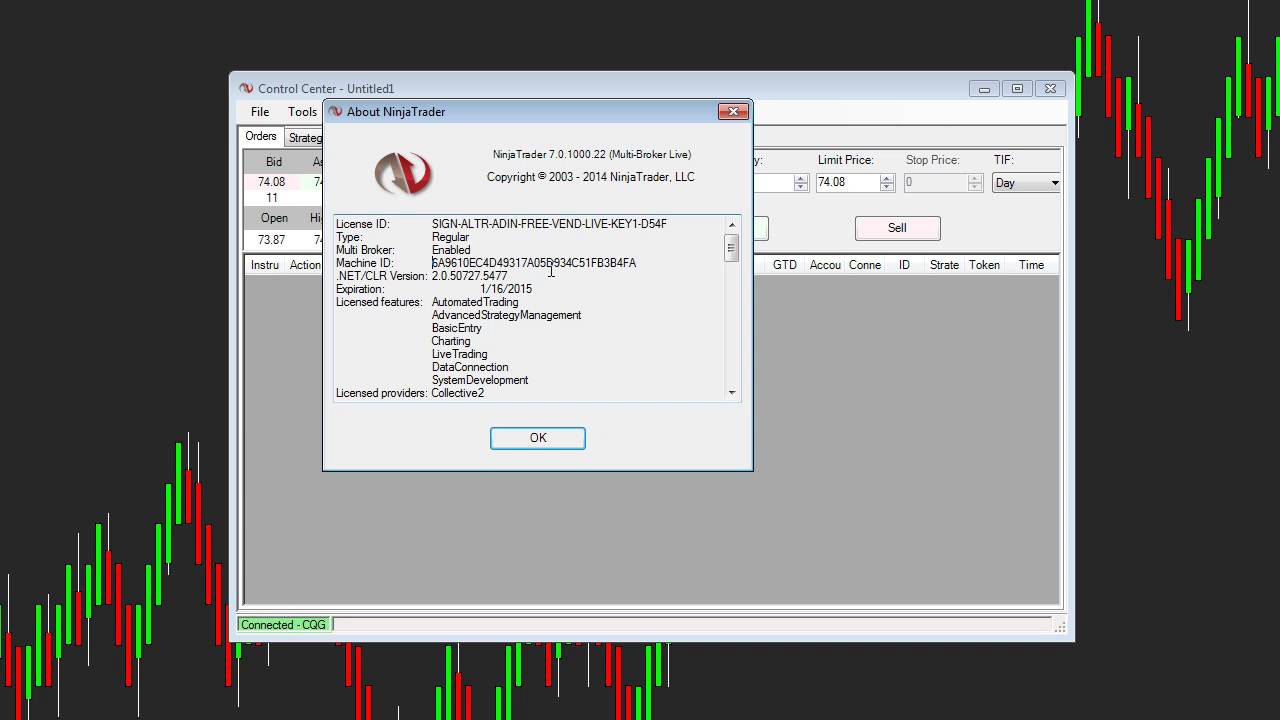Click the license info scrollbar thumb
The height and width of the screenshot is (720, 1280).
click(x=731, y=248)
